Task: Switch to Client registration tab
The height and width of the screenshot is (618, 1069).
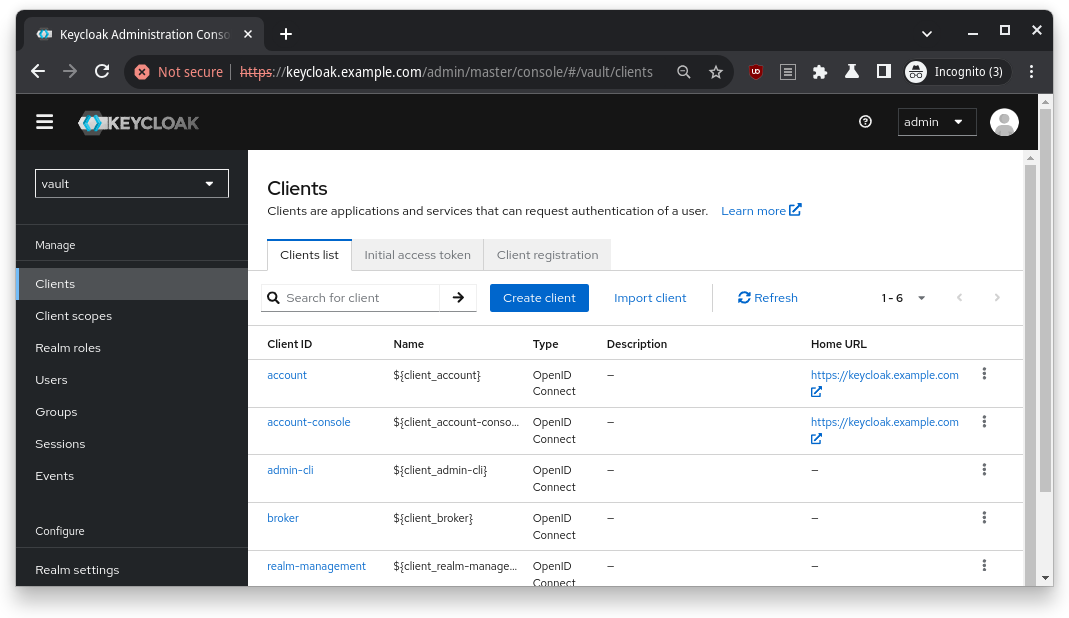Action: pyautogui.click(x=547, y=255)
